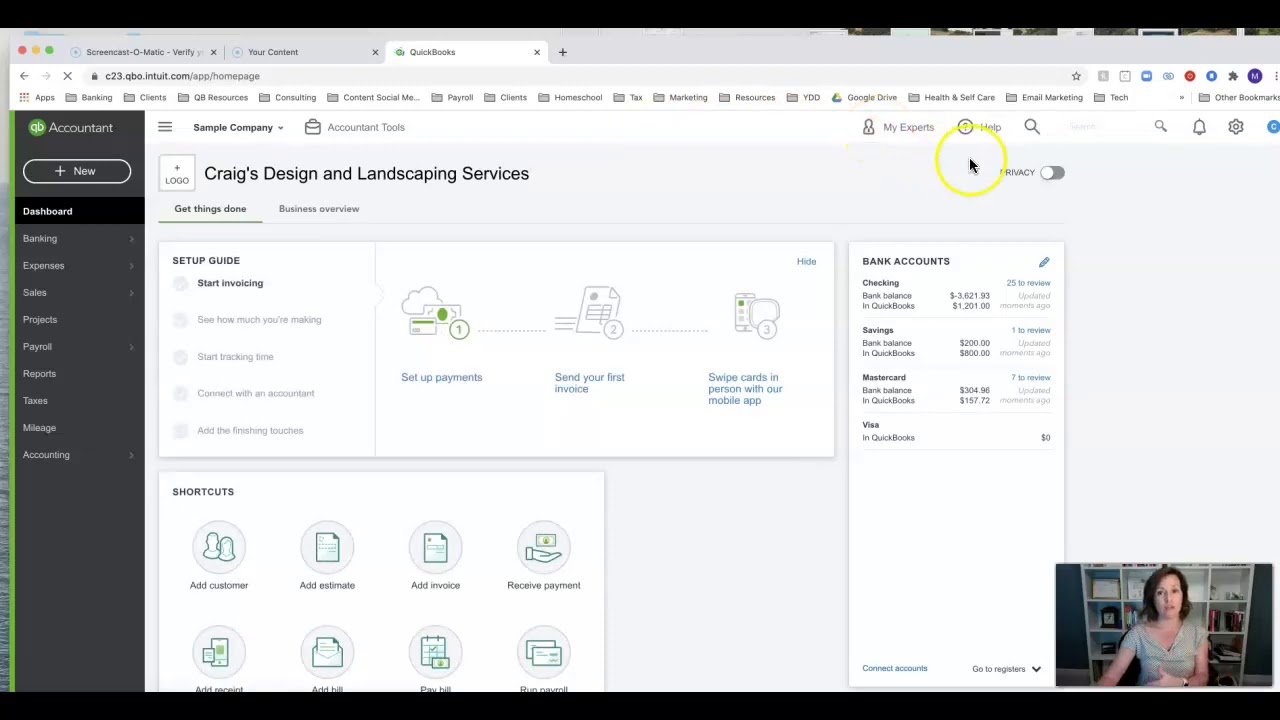Screen dimensions: 1280x720
Task: Click the search magnifier next to Help
Action: point(1032,127)
